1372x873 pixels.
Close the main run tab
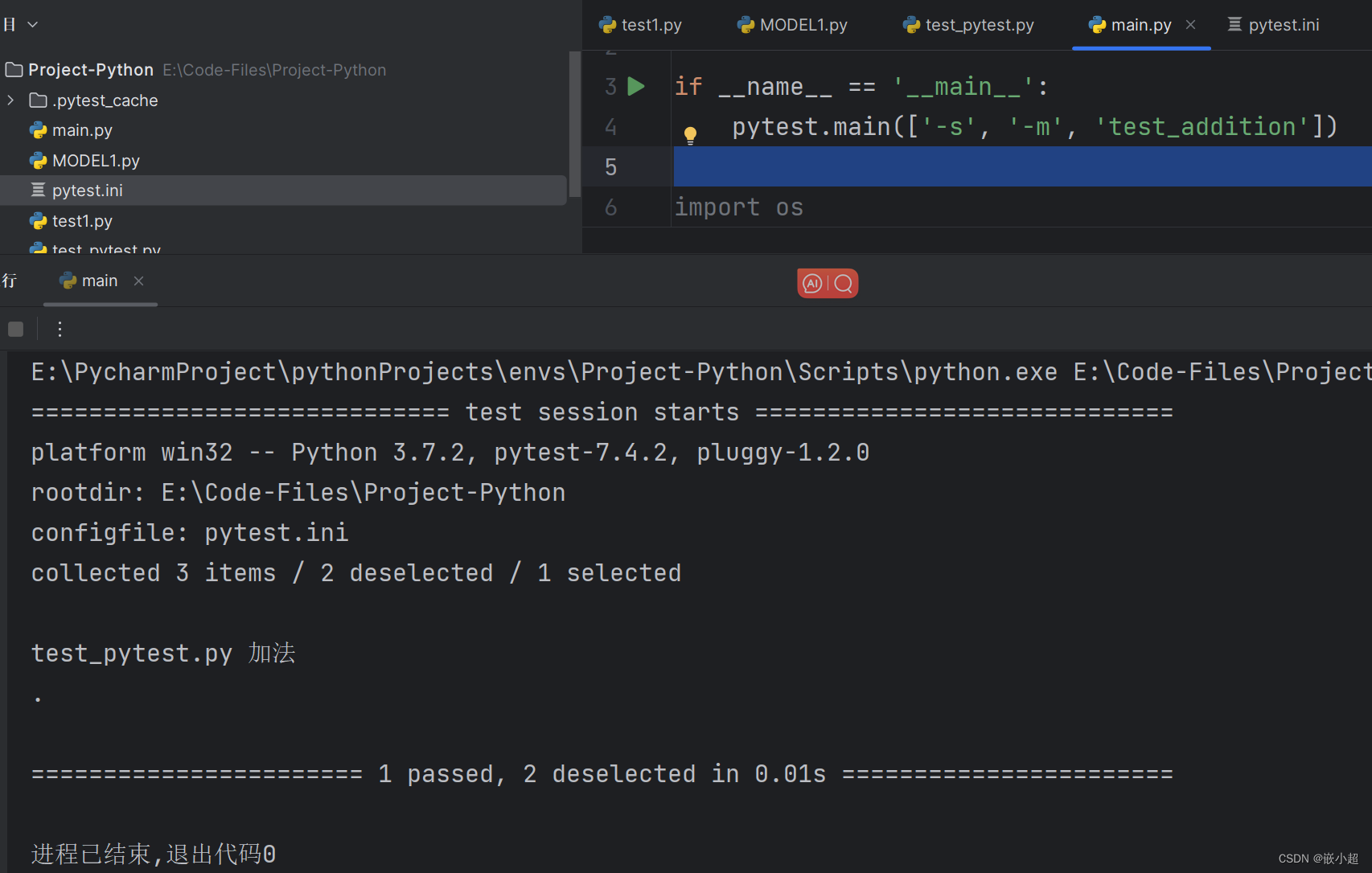click(138, 281)
